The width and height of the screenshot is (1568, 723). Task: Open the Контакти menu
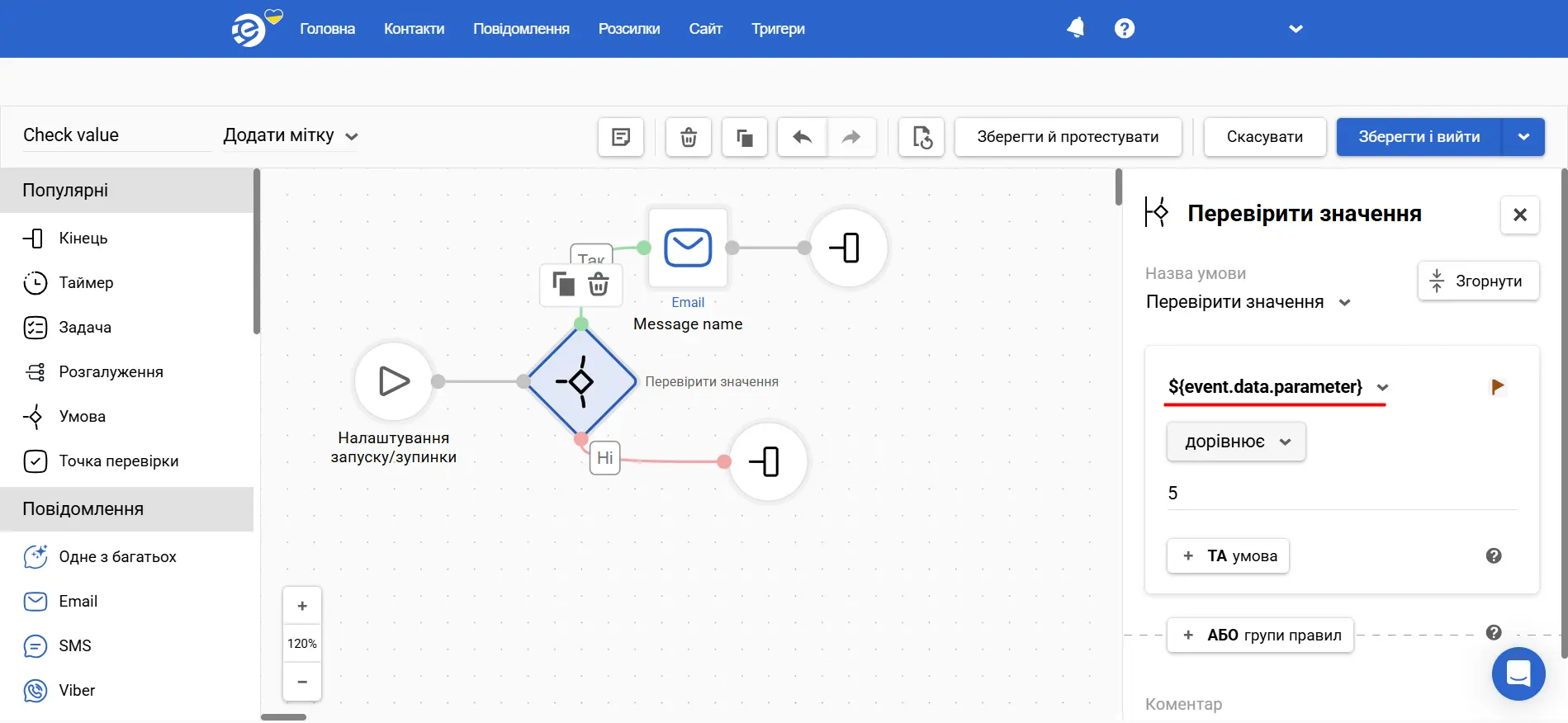coord(414,29)
